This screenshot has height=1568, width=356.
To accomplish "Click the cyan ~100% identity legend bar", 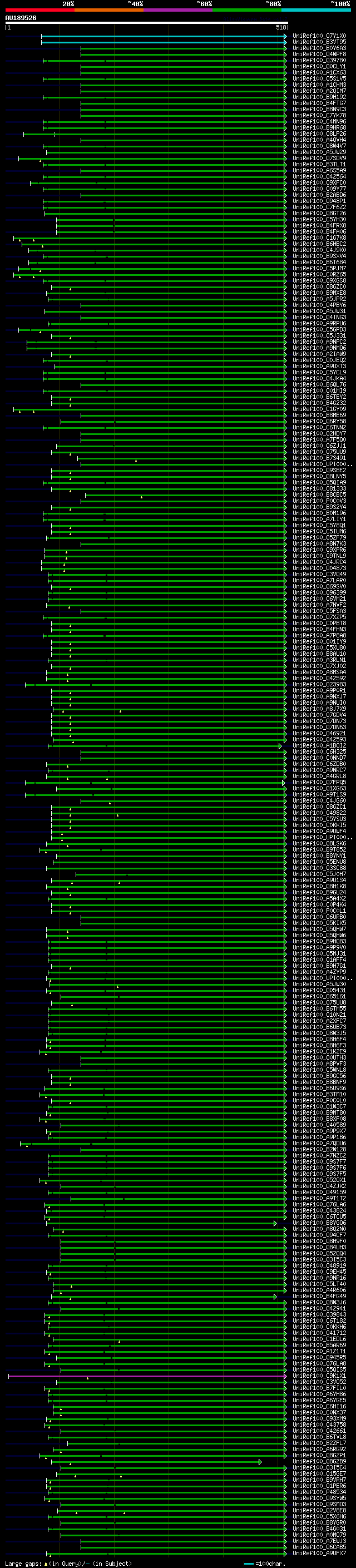I will pos(316,10).
